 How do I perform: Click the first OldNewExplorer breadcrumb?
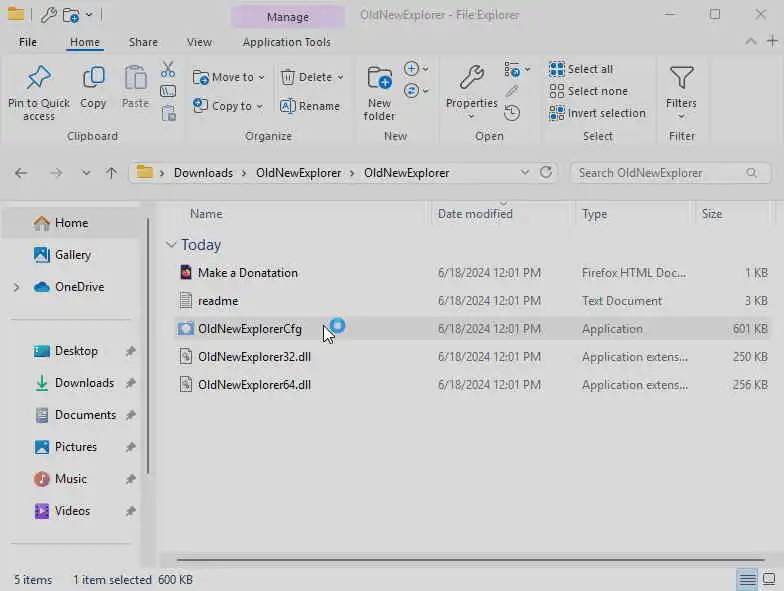(298, 172)
